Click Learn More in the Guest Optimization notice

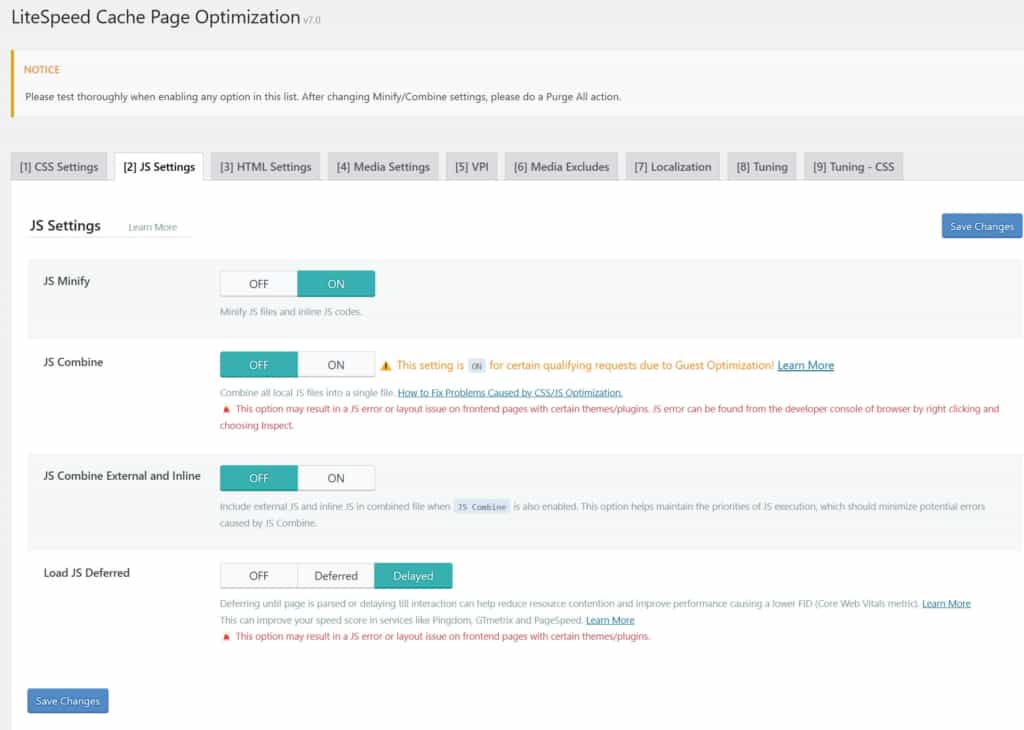(x=805, y=365)
